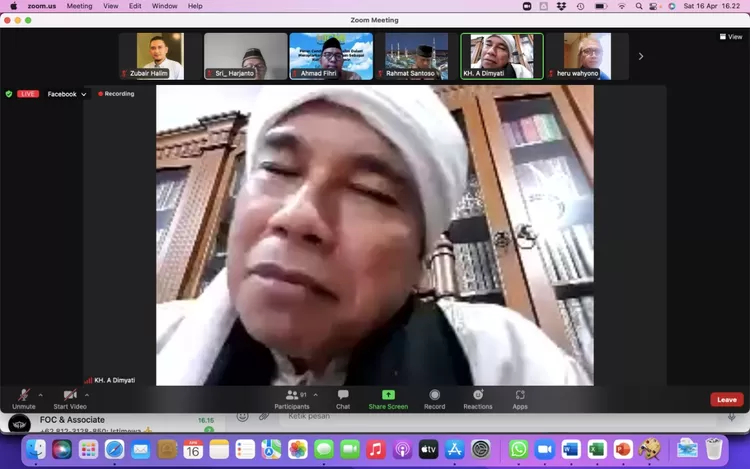Unmute the microphone
Screen dimensions: 750x469
click(x=23, y=398)
